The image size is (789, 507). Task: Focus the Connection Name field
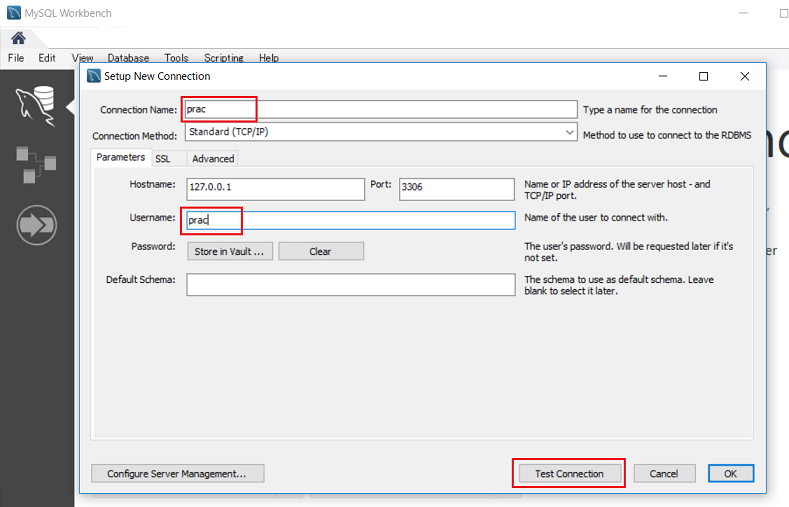click(381, 109)
